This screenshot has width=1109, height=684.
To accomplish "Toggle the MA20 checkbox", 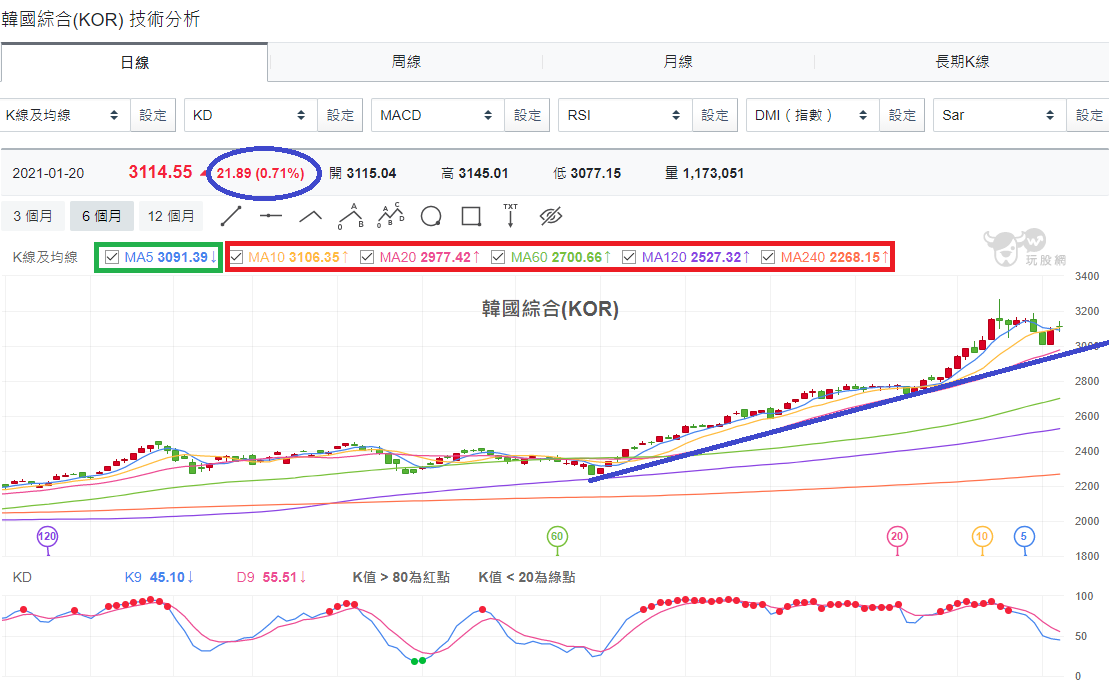I will pos(367,257).
